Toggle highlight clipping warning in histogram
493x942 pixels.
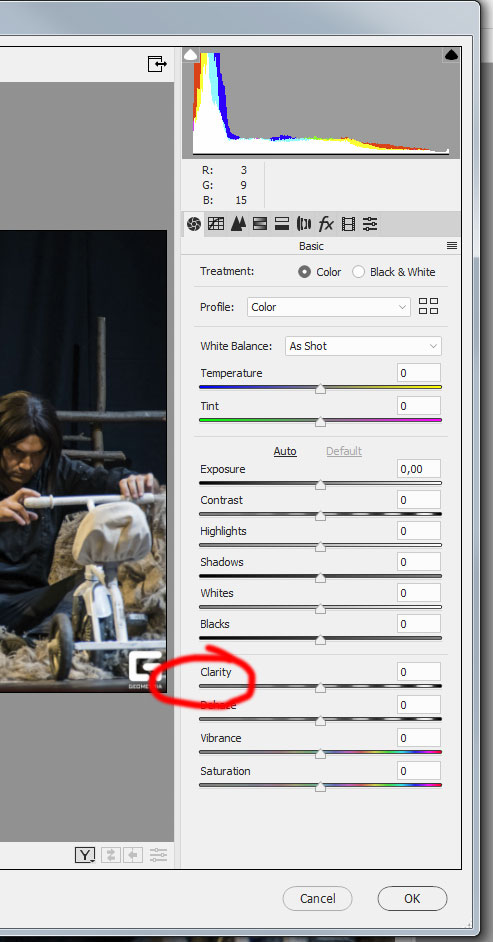tap(451, 55)
